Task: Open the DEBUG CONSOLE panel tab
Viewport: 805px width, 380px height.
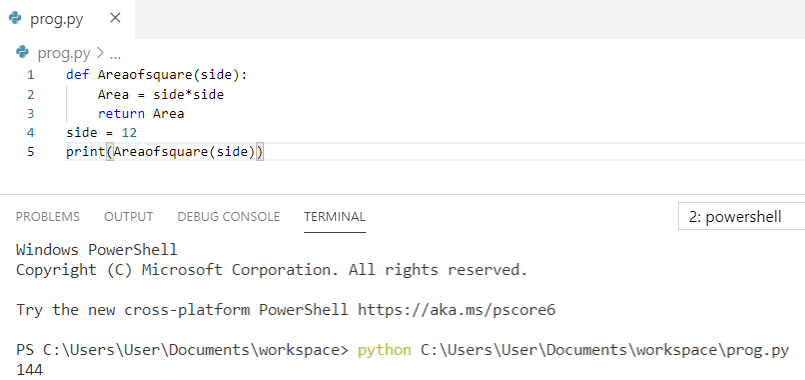Action: [x=228, y=217]
